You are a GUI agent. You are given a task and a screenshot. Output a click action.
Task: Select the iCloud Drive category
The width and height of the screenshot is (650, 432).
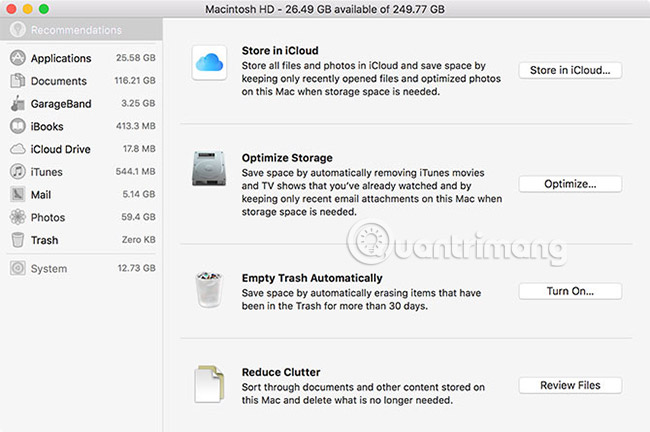82,149
